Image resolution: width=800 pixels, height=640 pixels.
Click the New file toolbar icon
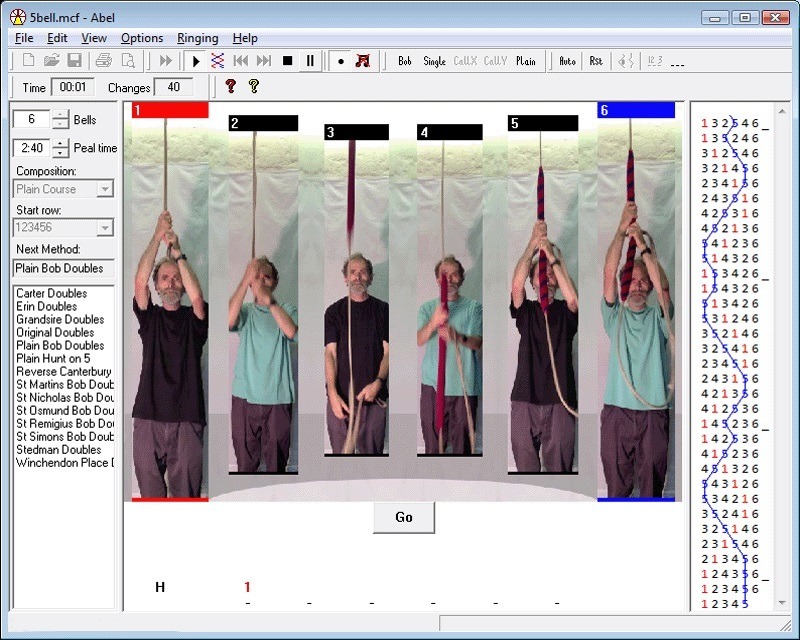coord(29,61)
